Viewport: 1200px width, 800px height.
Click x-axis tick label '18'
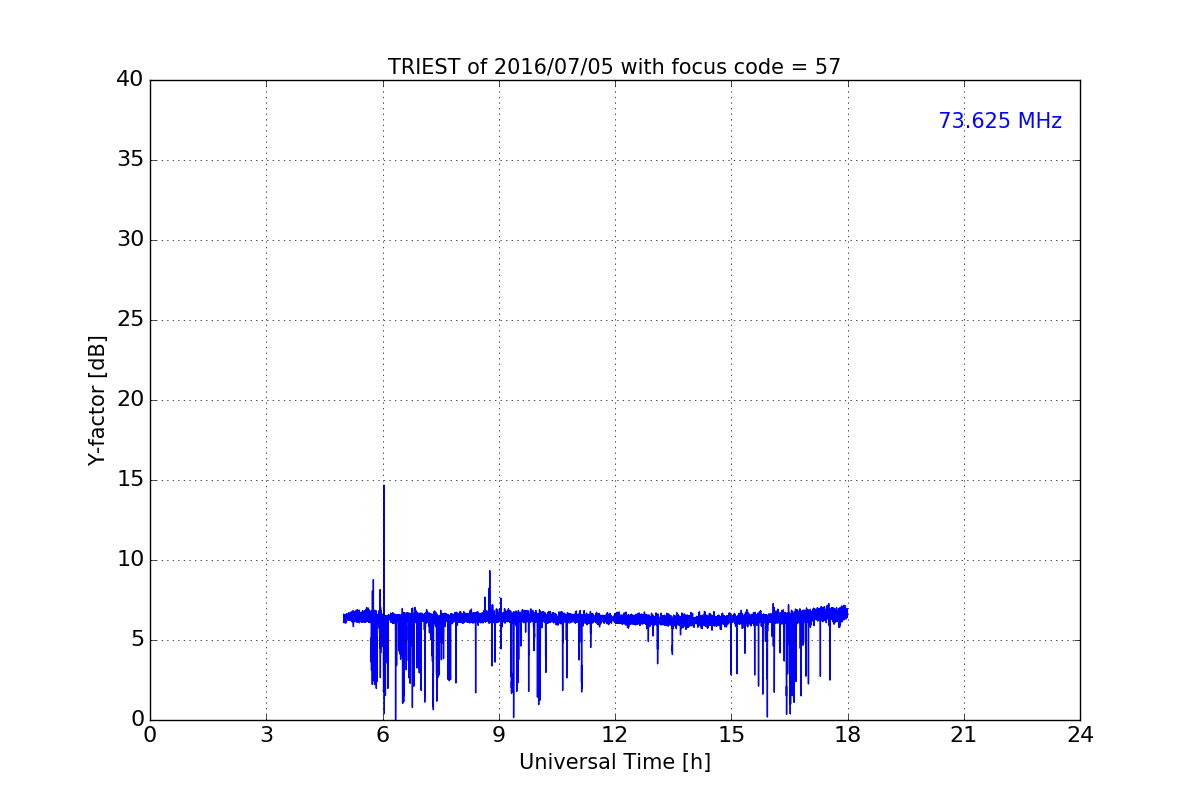click(848, 735)
